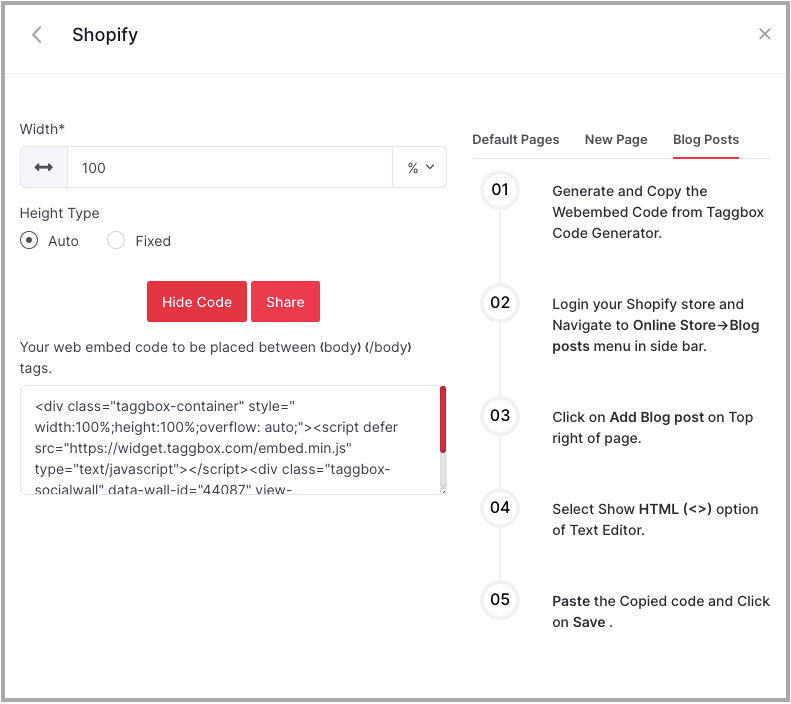
Task: Open the Blog Posts tab
Action: pos(706,140)
